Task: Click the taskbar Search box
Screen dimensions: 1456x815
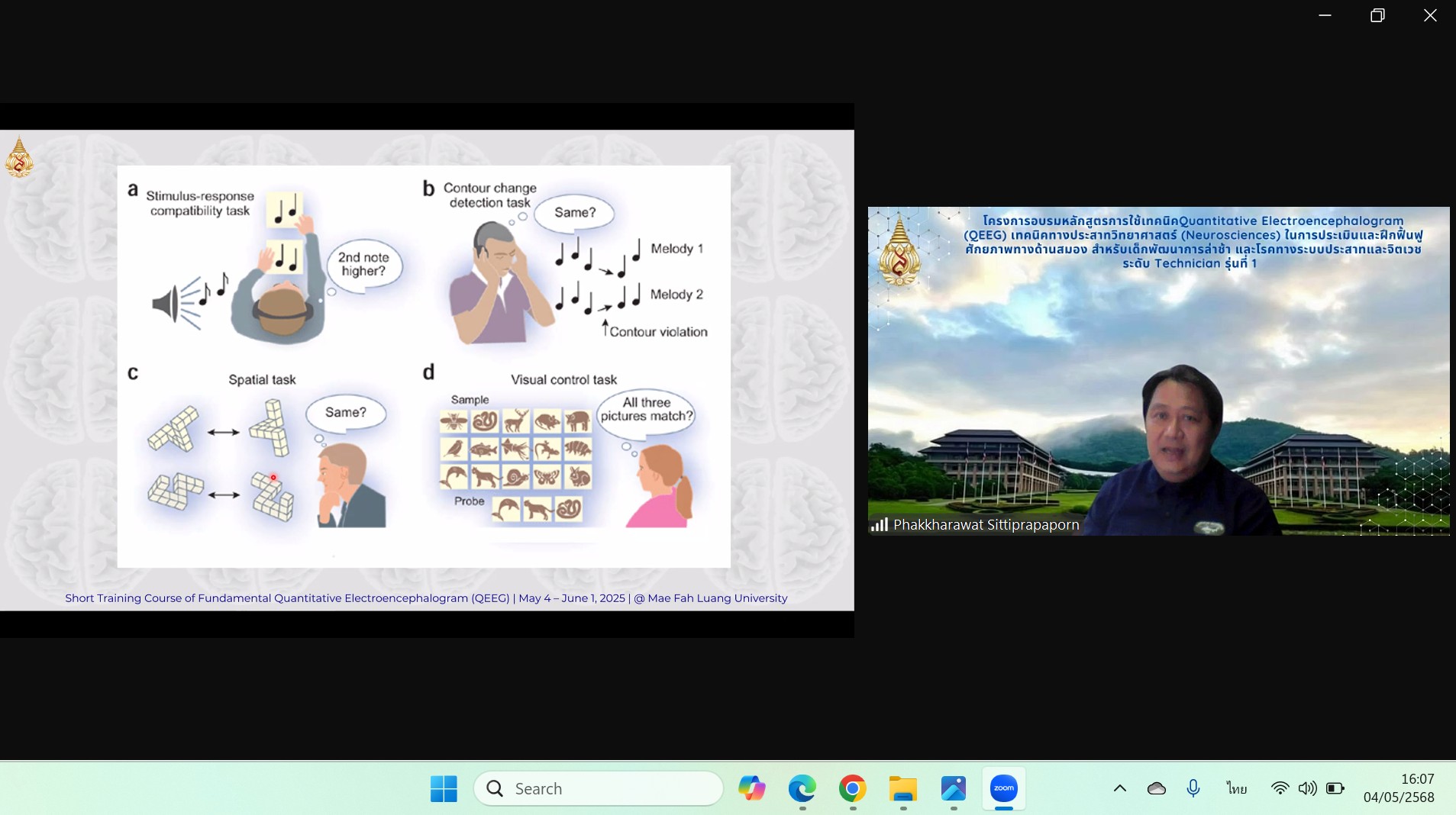Action: pos(599,788)
